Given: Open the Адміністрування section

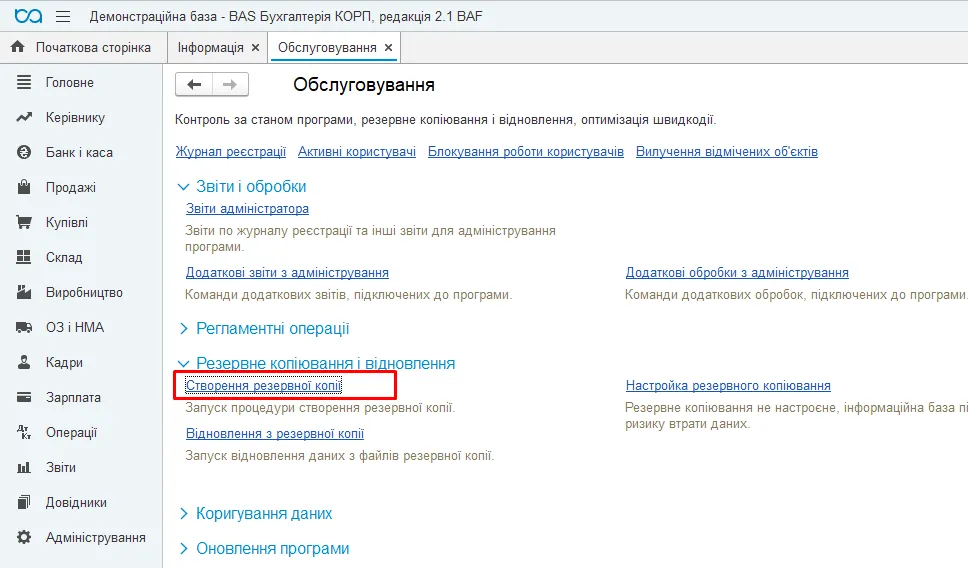Looking at the screenshot, I should click(96, 537).
